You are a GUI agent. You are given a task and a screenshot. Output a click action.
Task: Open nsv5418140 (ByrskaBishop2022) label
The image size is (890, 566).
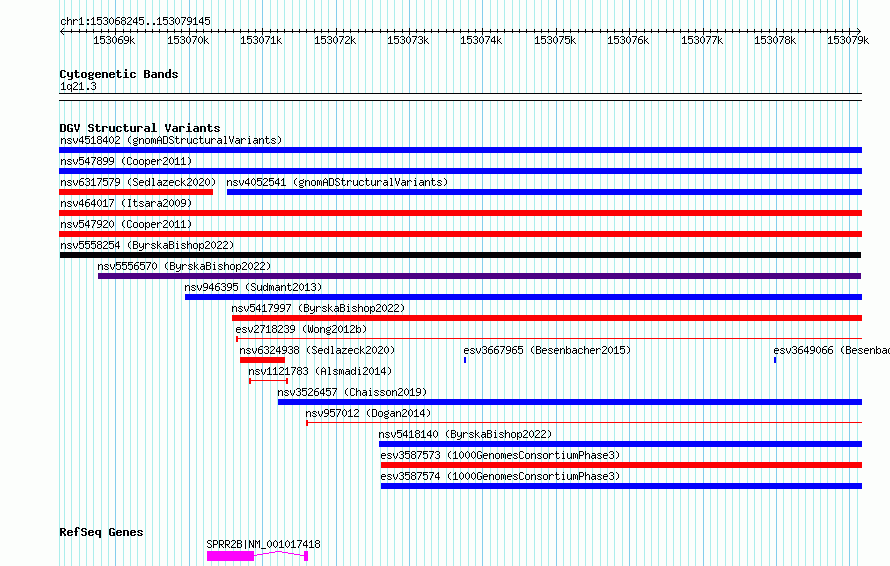pyautogui.click(x=465, y=434)
